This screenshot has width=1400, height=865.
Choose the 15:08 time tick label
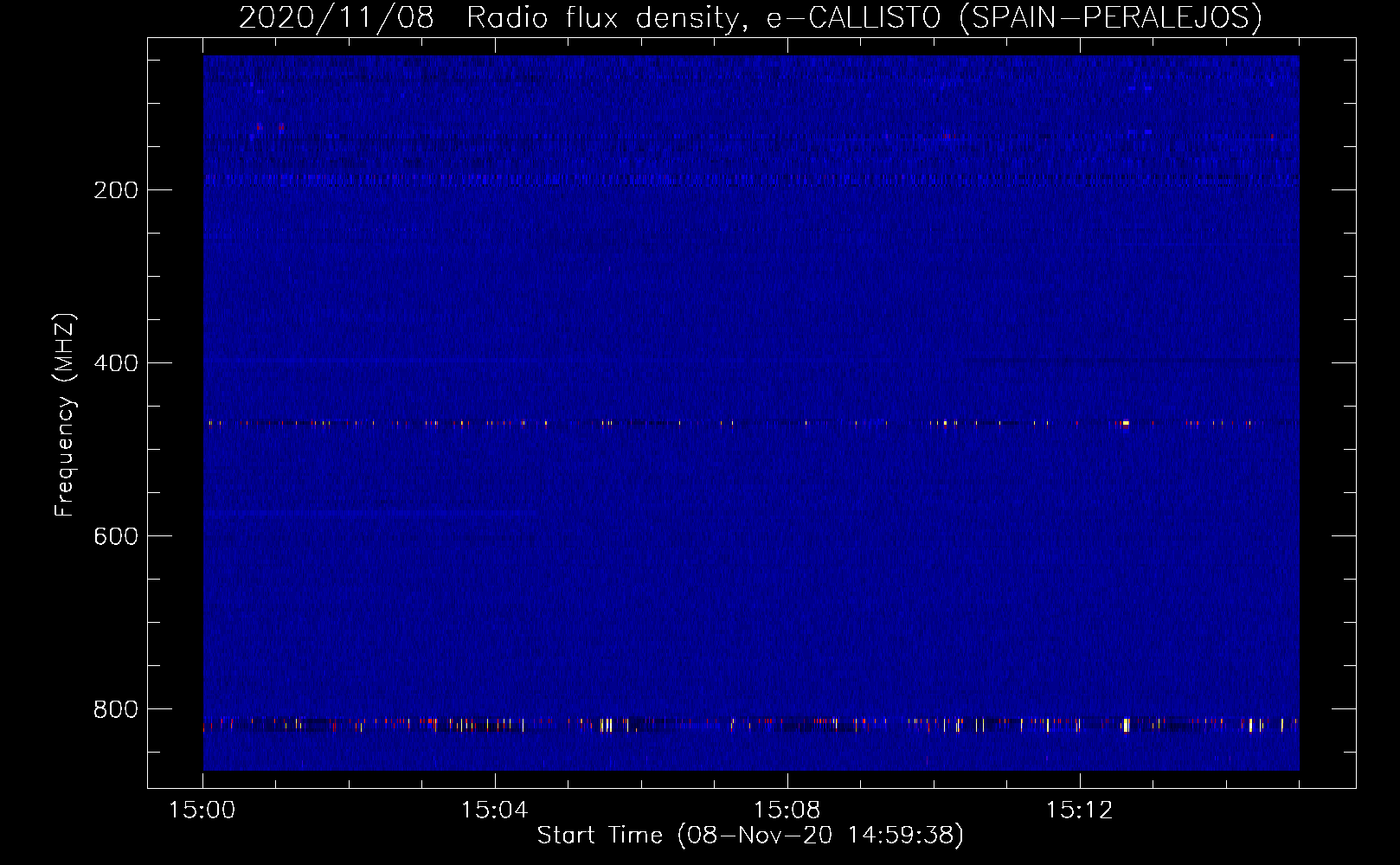click(x=787, y=811)
